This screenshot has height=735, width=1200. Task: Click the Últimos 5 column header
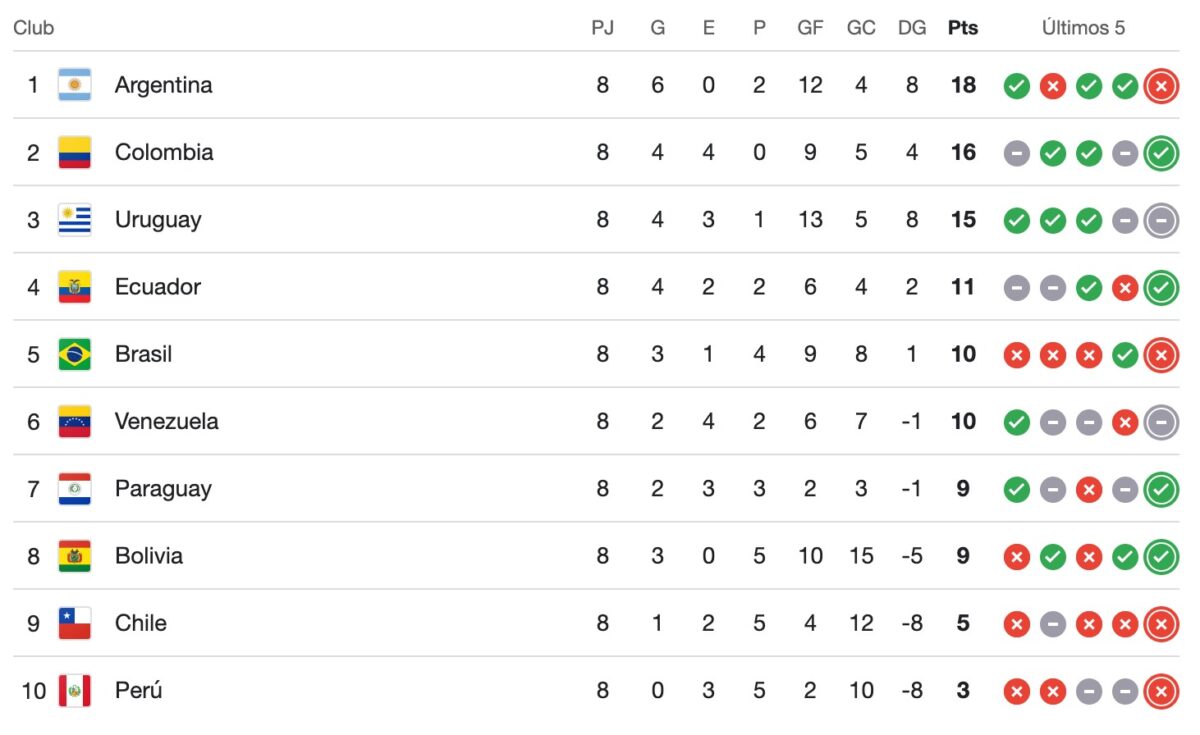(x=1083, y=28)
